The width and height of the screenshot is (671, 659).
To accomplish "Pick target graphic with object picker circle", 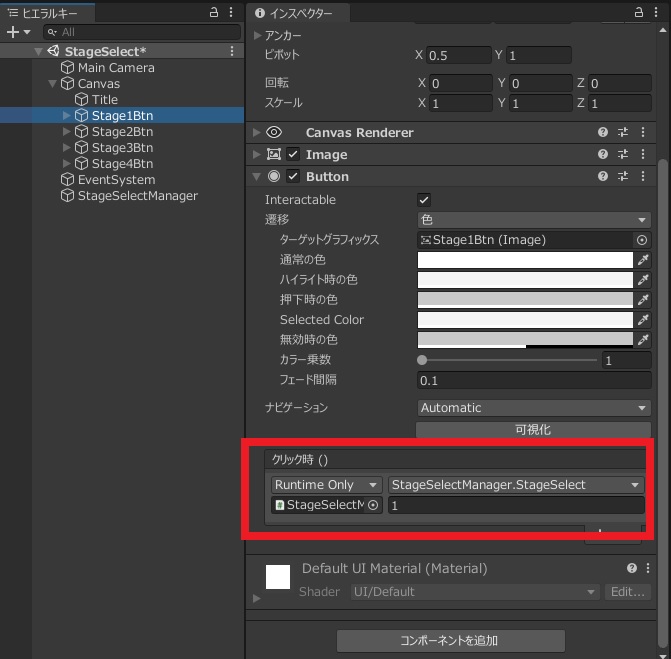I will [x=641, y=240].
